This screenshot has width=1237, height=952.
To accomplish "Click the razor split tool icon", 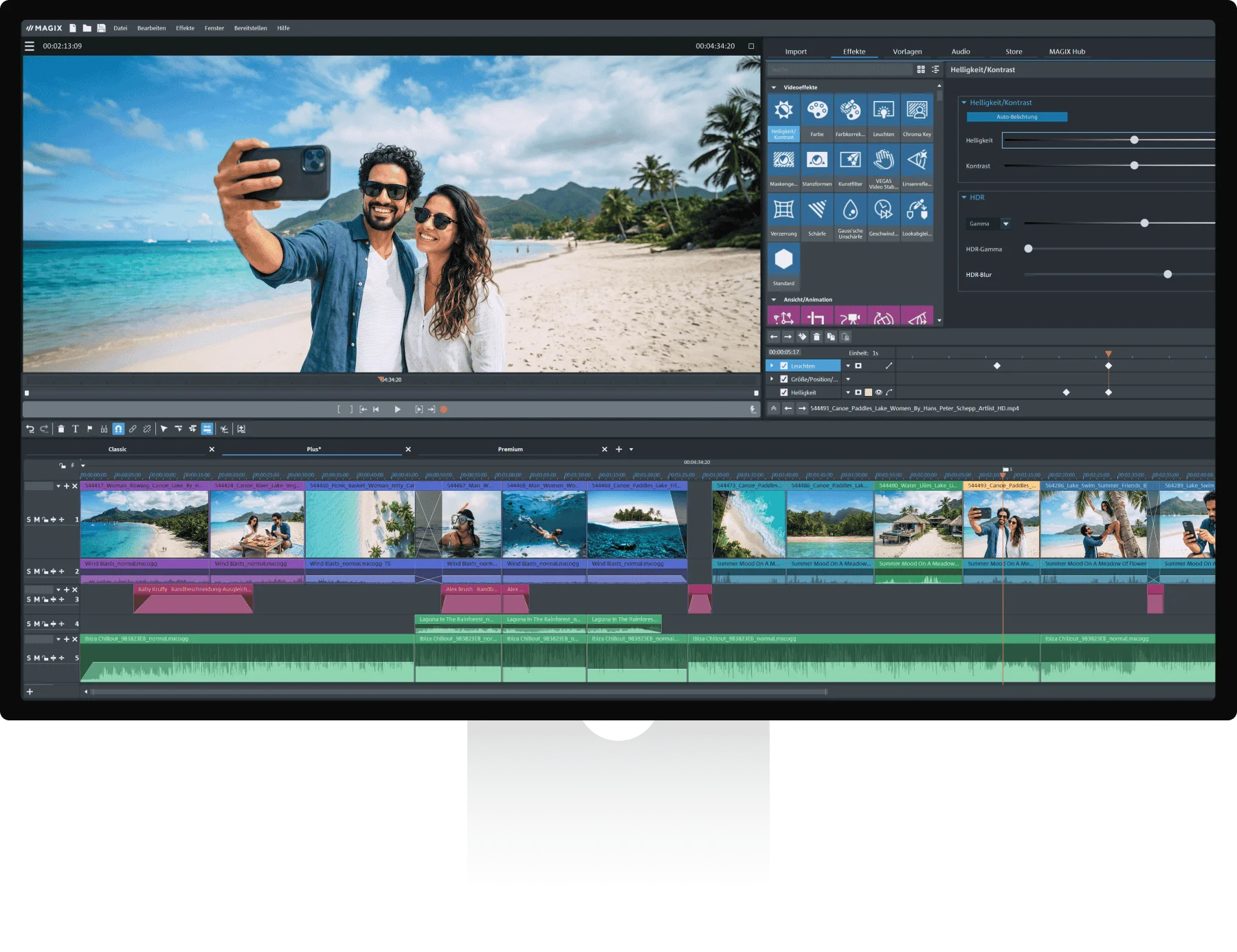I will tap(104, 429).
